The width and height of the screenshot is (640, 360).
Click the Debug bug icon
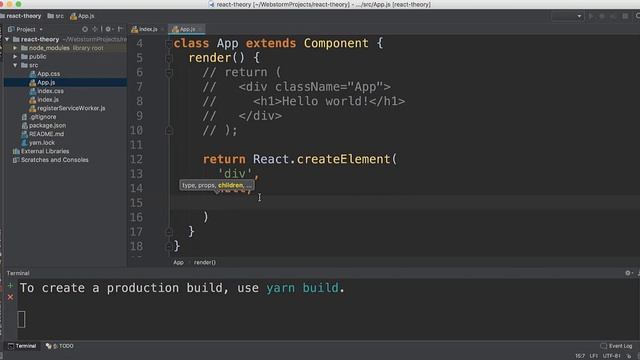point(602,16)
